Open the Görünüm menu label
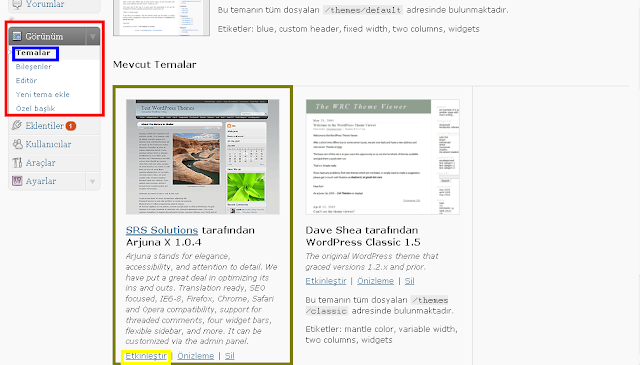The width and height of the screenshot is (640, 365). pos(44,36)
